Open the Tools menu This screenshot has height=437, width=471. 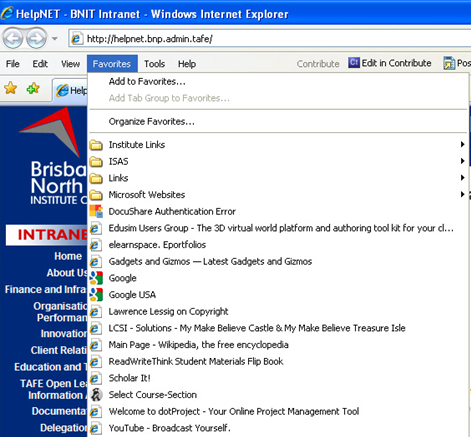(x=155, y=64)
